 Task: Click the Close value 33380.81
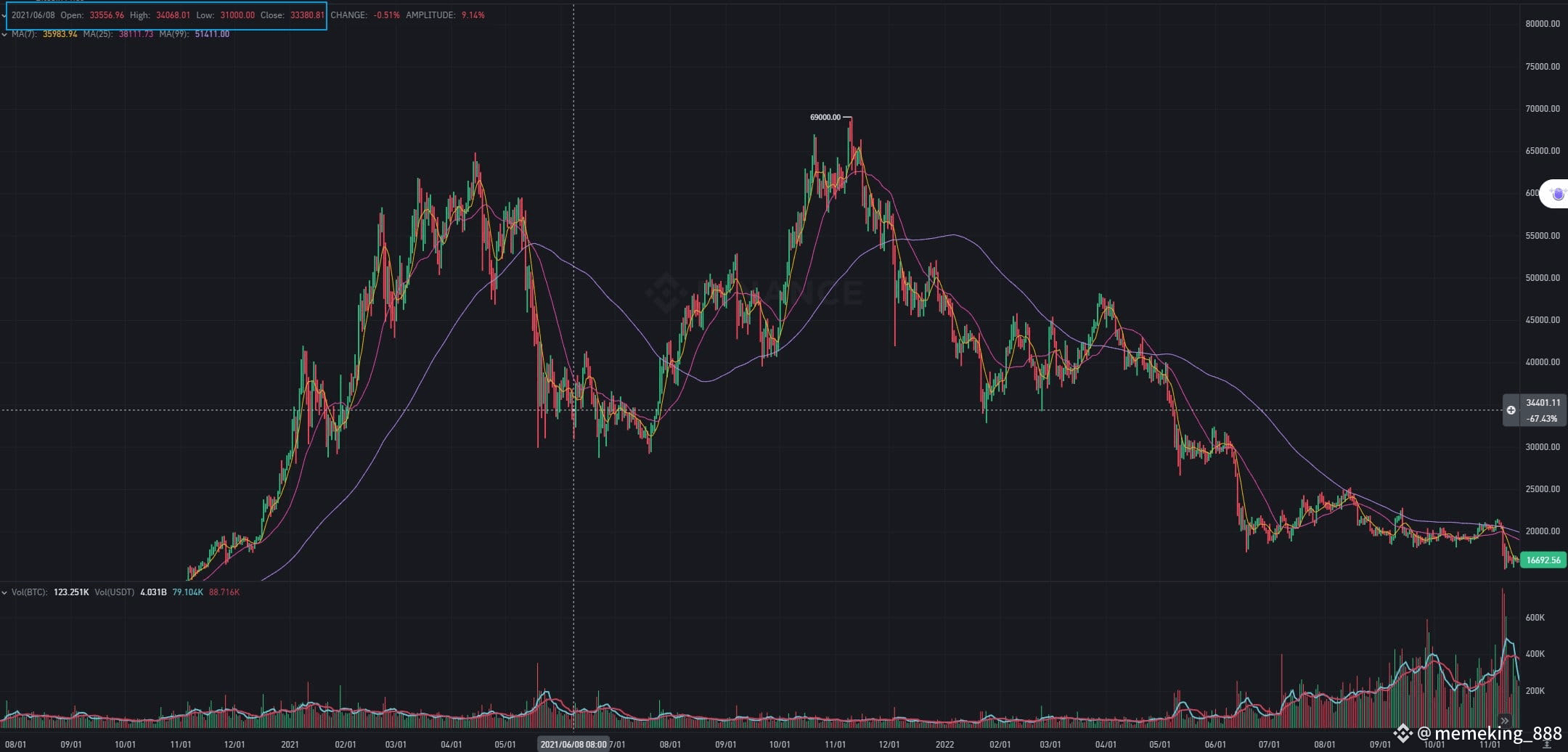click(x=307, y=15)
